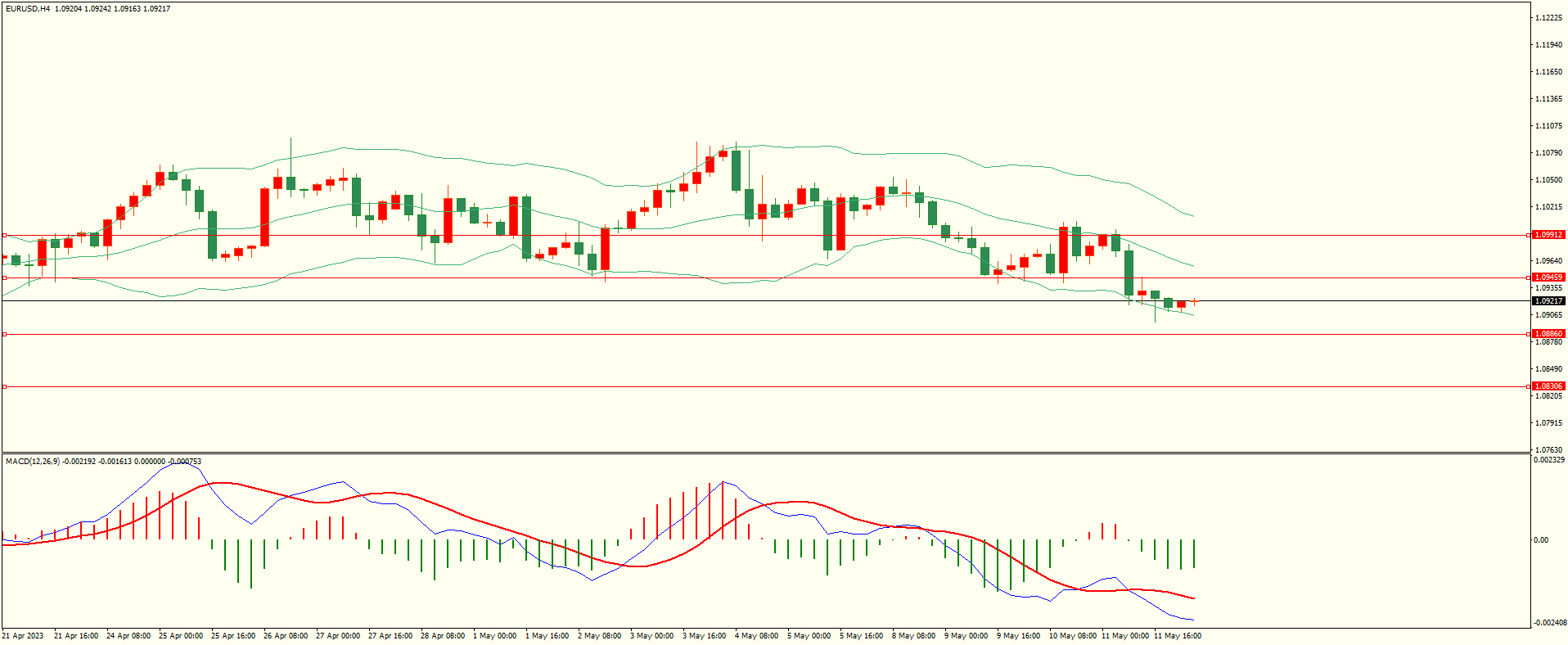Click the 11 May 16:00 time label
Viewport: 1568px width, 645px height.
(1177, 636)
